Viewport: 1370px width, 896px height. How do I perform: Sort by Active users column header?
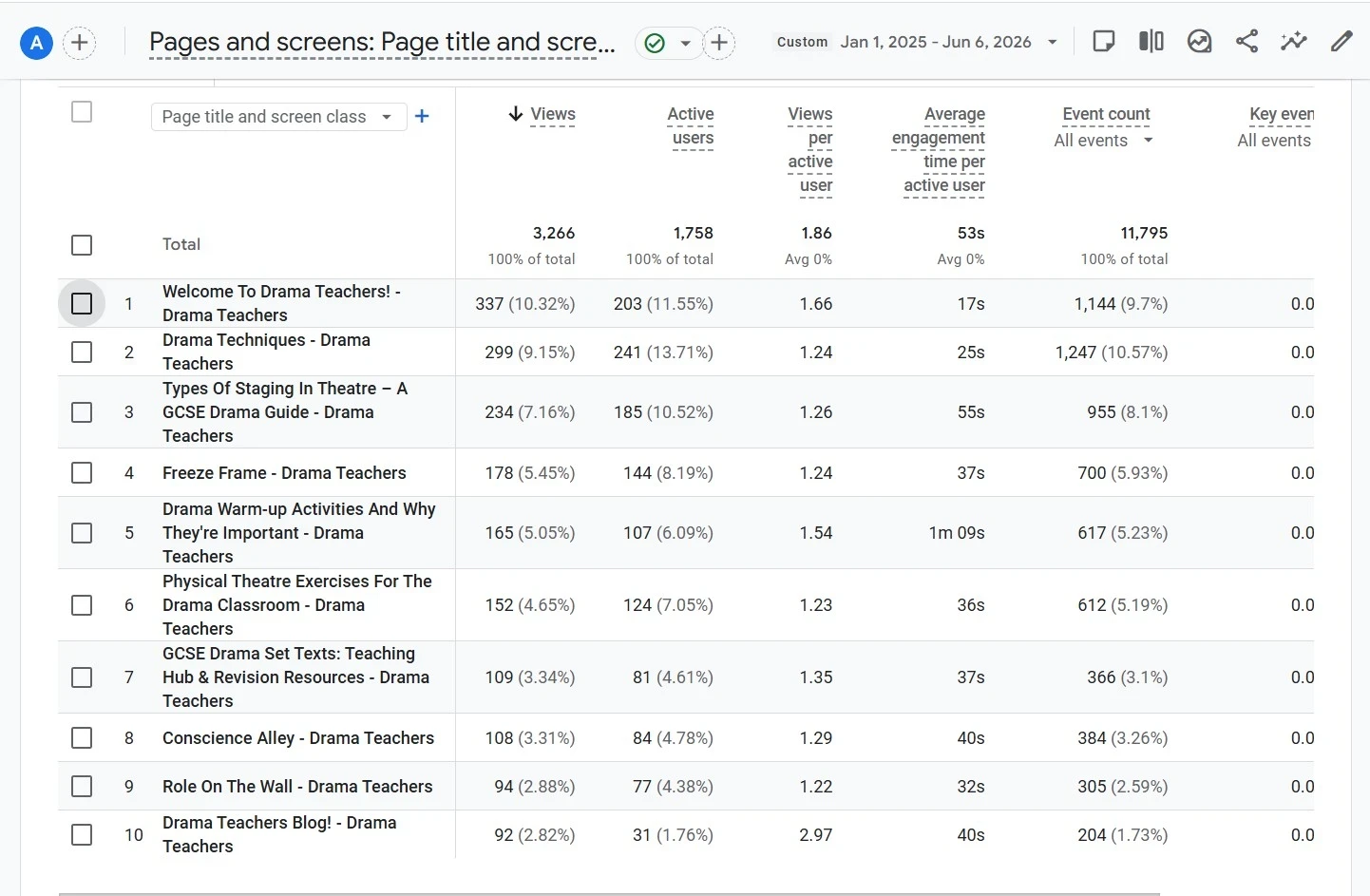click(691, 125)
